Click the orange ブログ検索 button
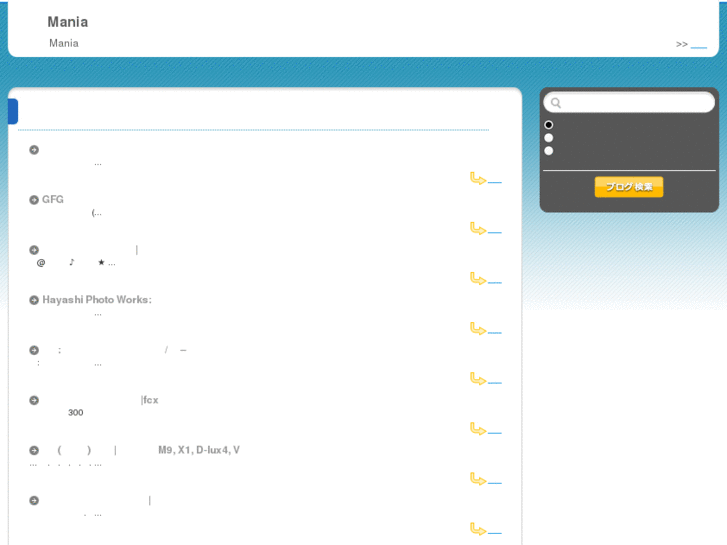 tap(629, 187)
